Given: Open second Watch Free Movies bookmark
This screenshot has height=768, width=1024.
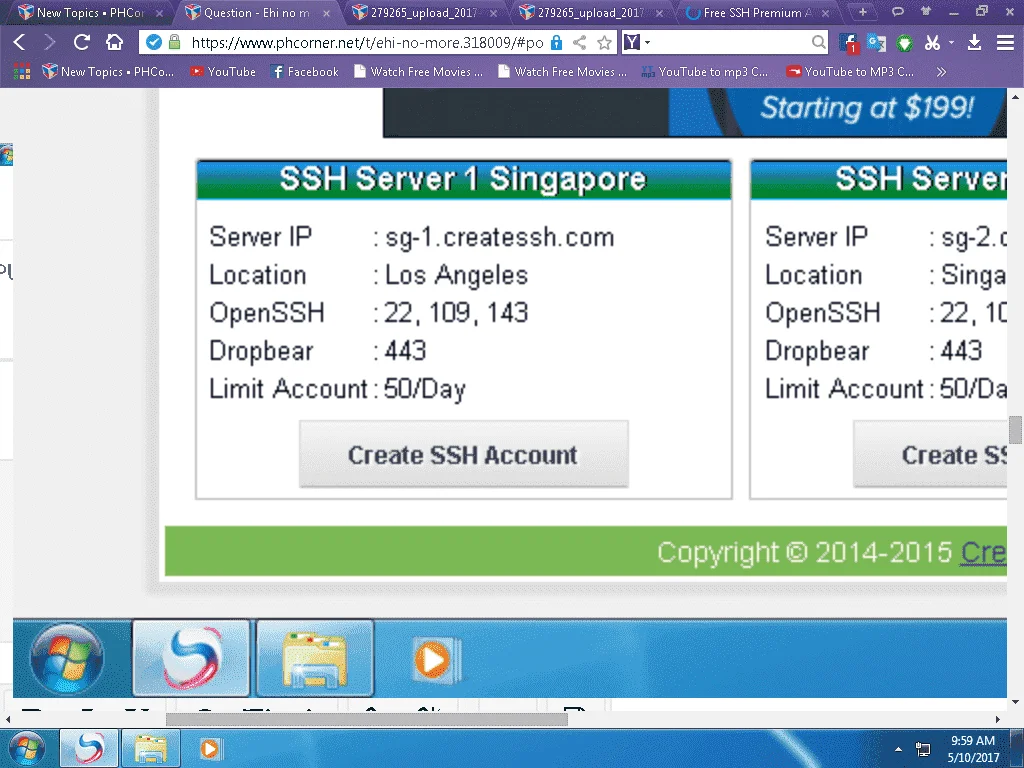Looking at the screenshot, I should [562, 72].
